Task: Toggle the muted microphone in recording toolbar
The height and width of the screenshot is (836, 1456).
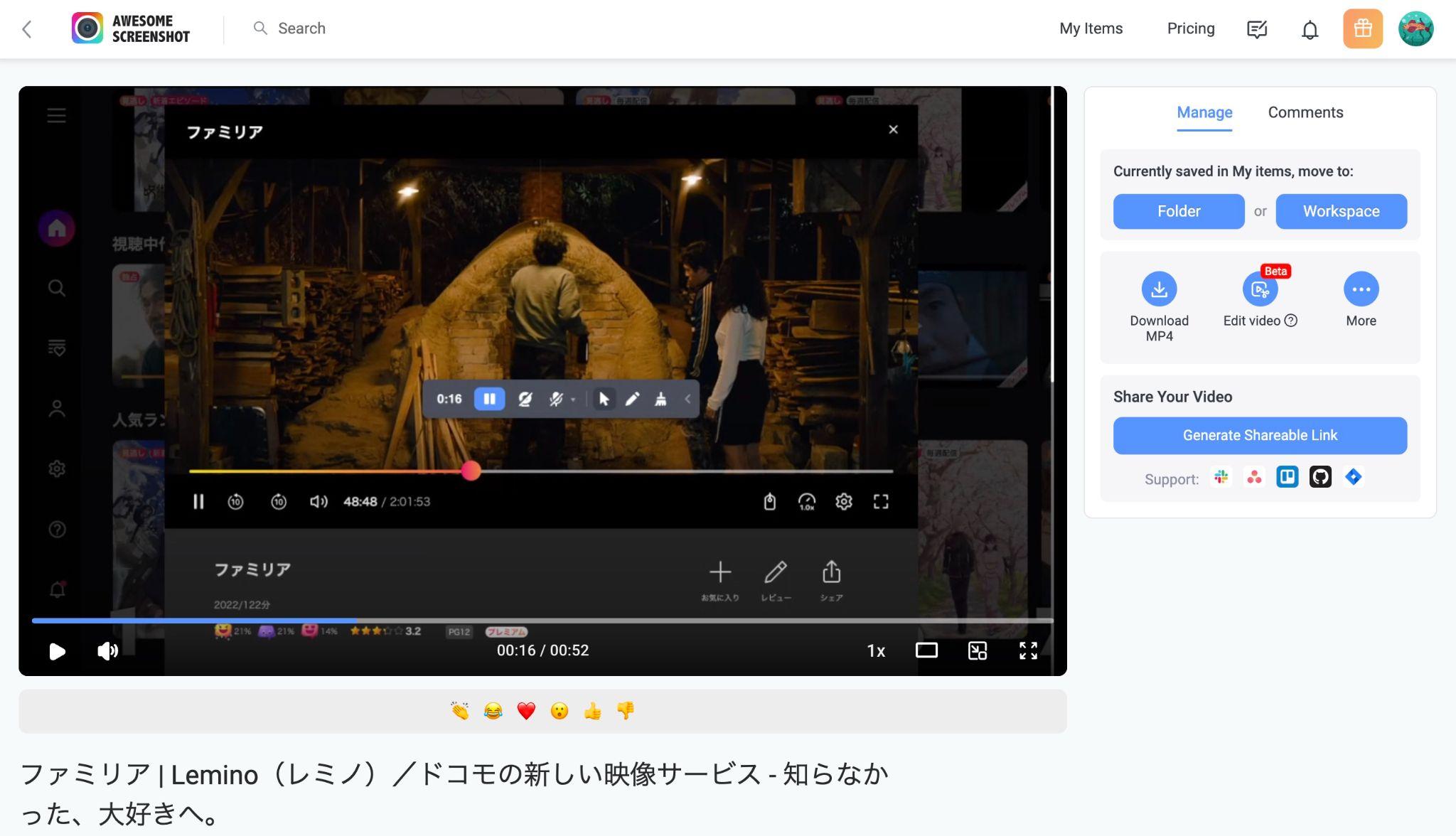Action: point(556,399)
